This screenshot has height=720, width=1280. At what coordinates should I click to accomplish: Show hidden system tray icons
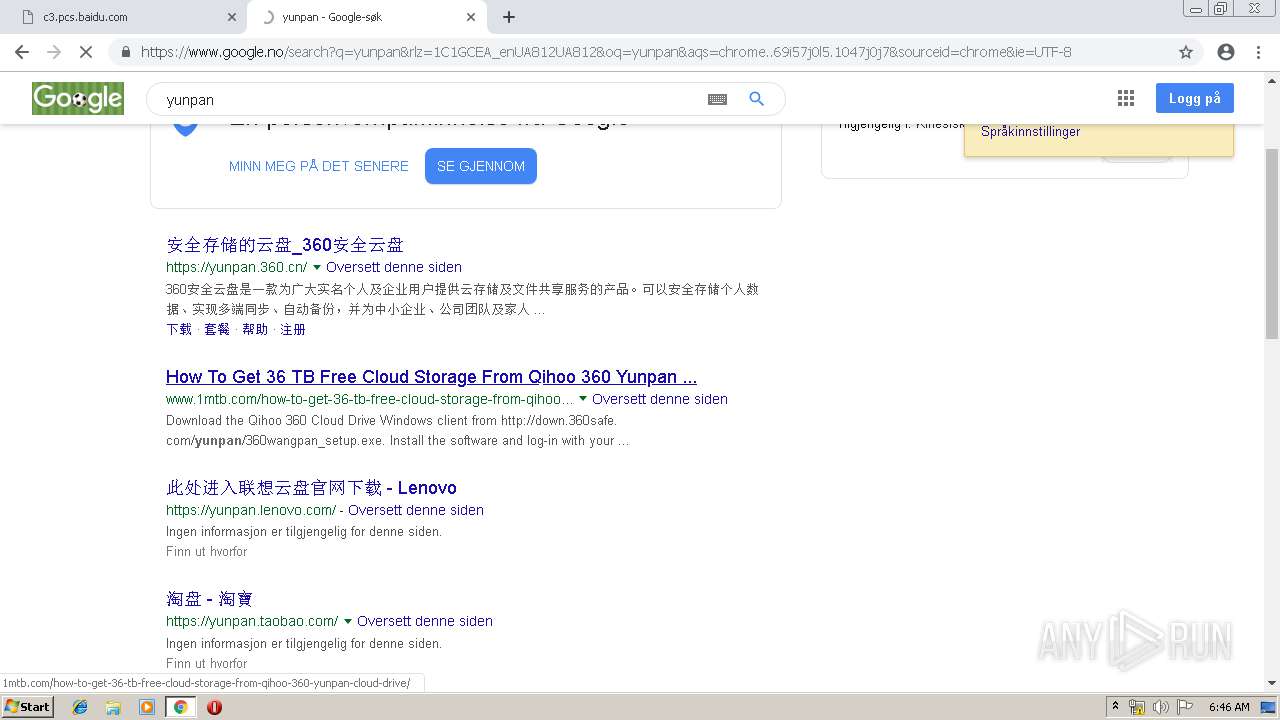coord(1115,707)
